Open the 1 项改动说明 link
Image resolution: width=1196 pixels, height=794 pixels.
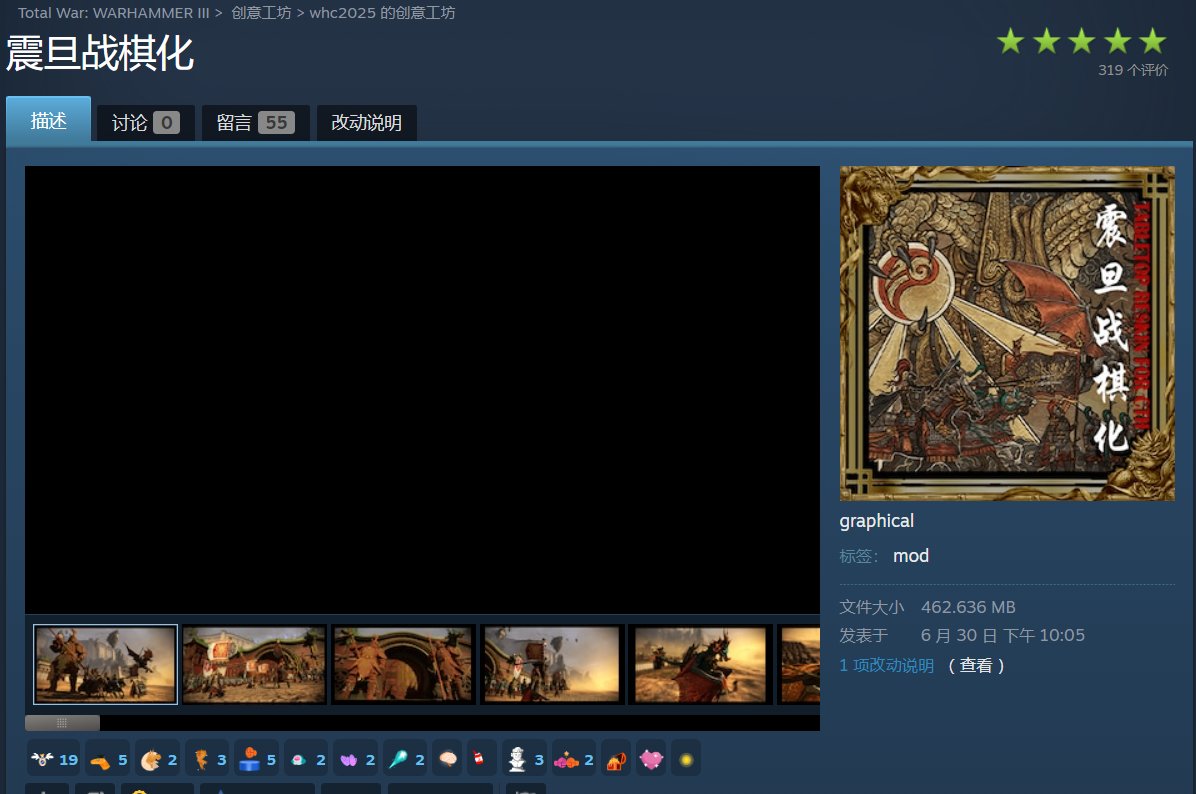point(886,665)
